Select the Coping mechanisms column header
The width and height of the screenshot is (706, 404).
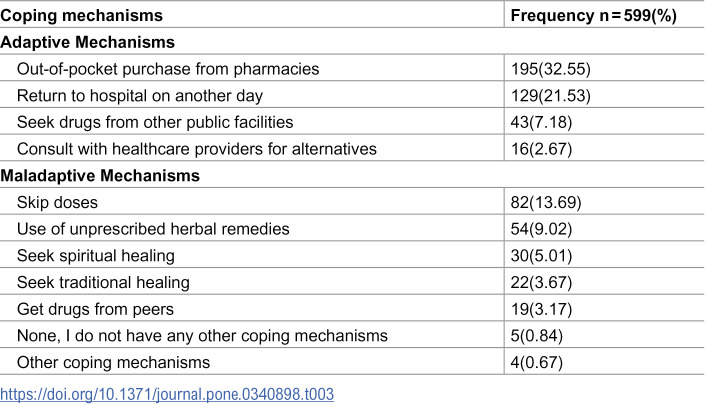(x=81, y=16)
